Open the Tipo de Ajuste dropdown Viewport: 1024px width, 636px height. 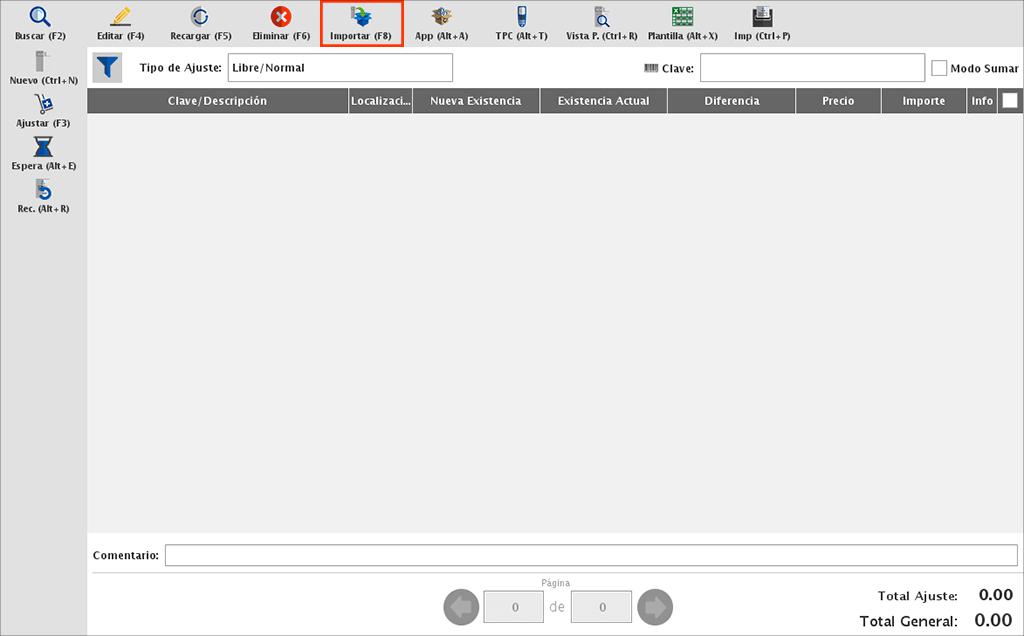click(340, 68)
